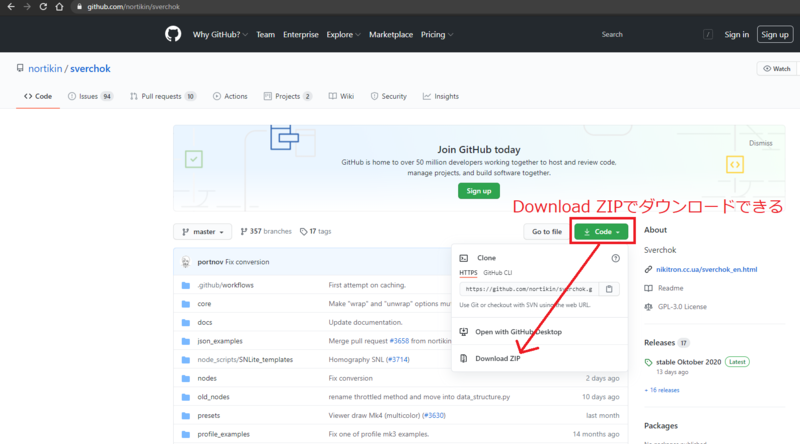Viewport: 800px width, 444px height.
Task: Dismiss the Join GitHub today banner
Action: [x=760, y=143]
